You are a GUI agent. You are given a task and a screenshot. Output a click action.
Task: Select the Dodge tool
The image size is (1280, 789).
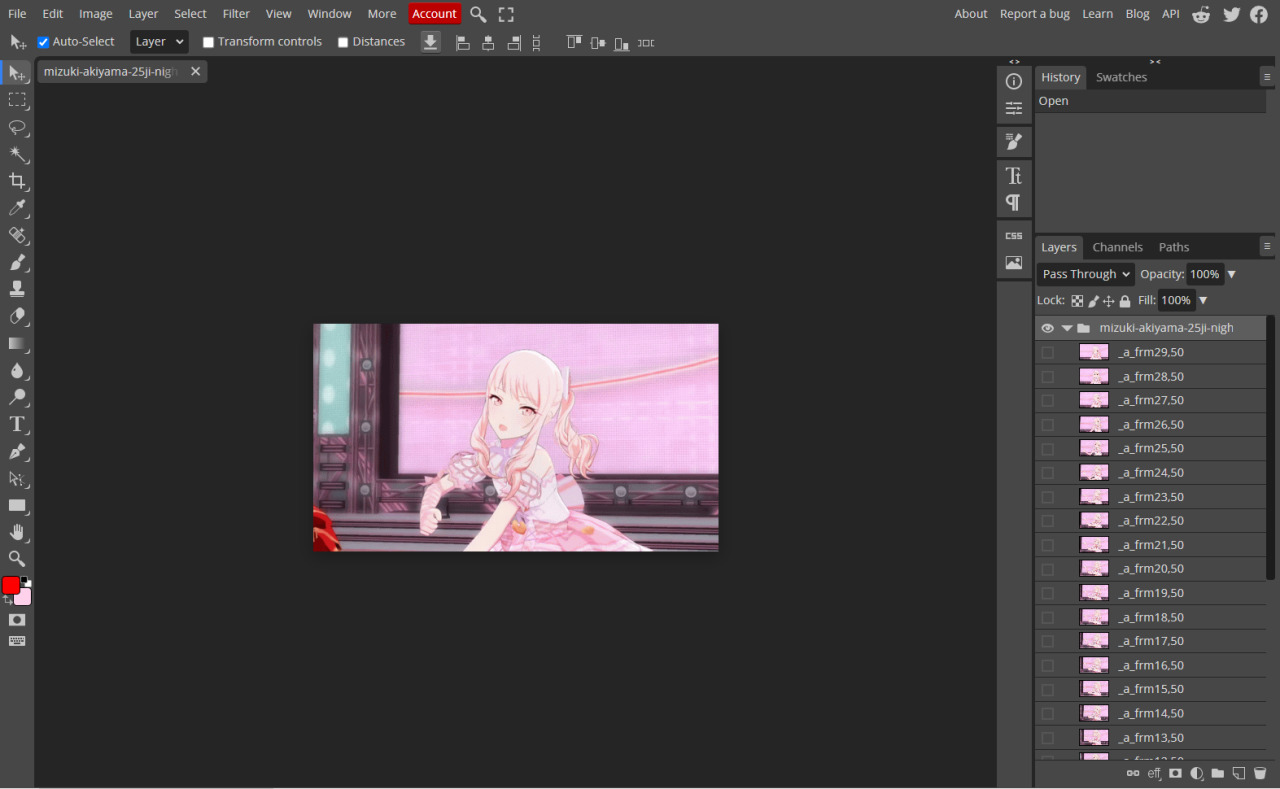click(x=17, y=397)
